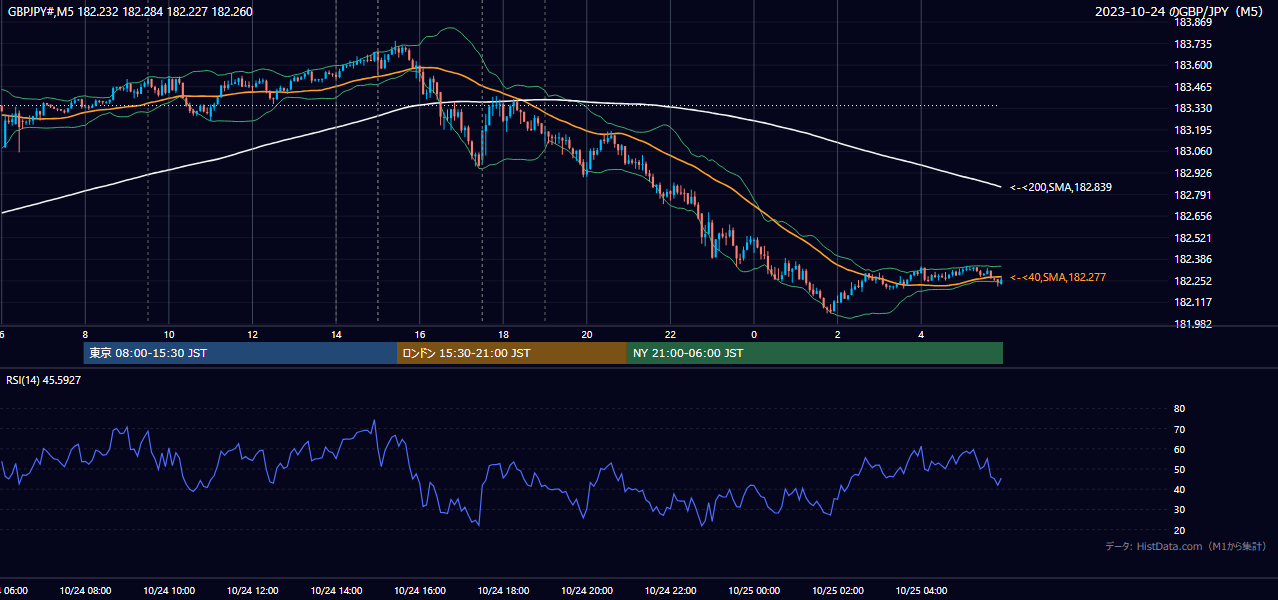This screenshot has height=600, width=1278.
Task: Click the 183.869 price axis label
Action: pos(1192,22)
